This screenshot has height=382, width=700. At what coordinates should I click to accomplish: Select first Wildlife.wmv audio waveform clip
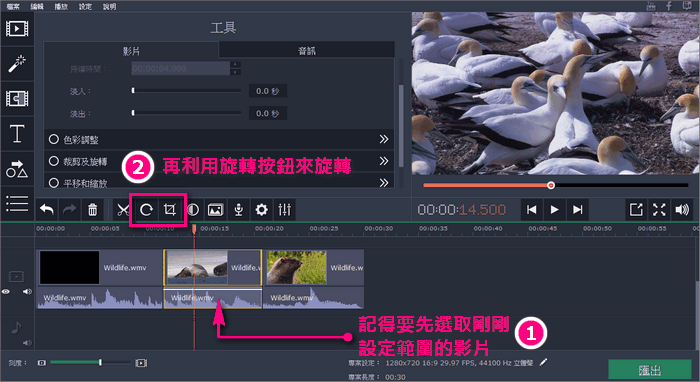tap(100, 298)
